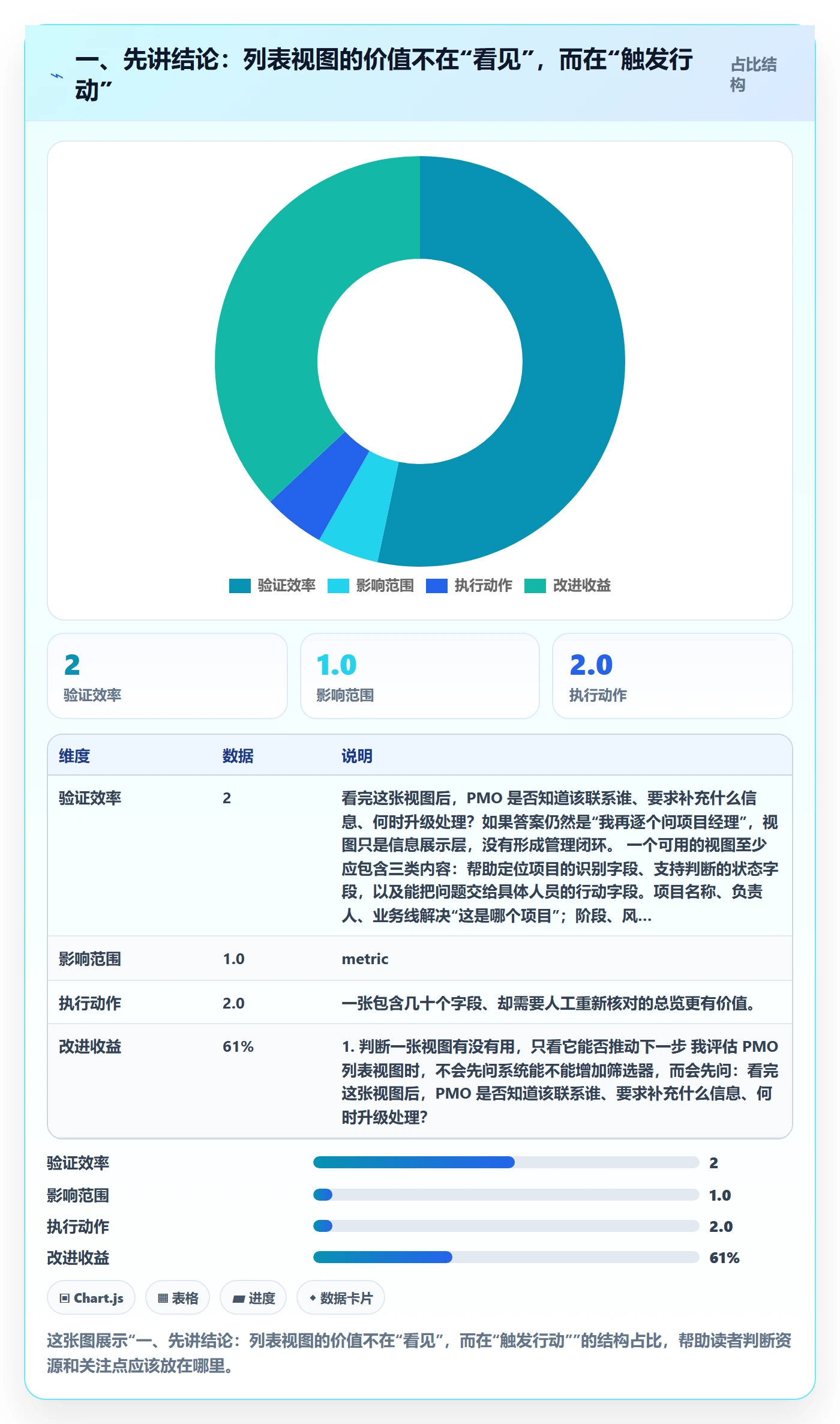Click the 表格 tag chip
Viewport: 840px width, 1424px height.
tap(178, 1298)
